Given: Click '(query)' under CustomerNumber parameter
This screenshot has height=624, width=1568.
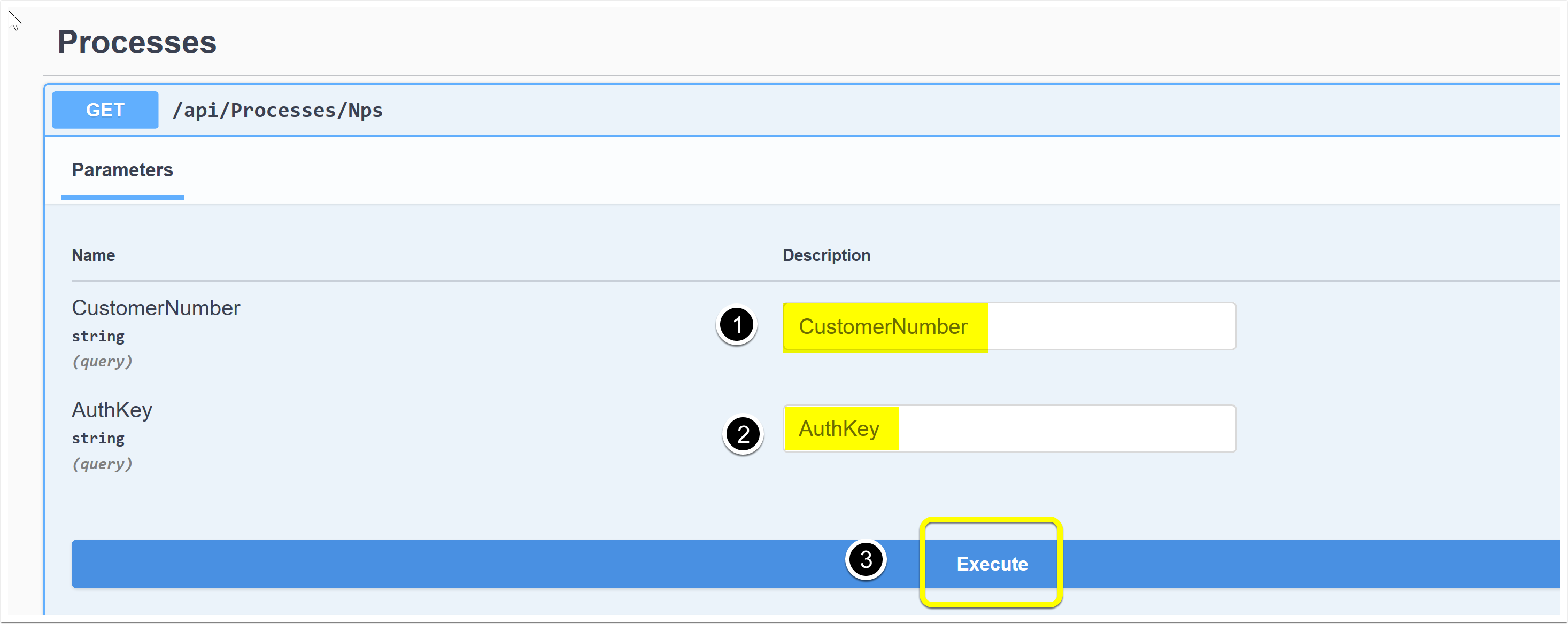Looking at the screenshot, I should [102, 362].
